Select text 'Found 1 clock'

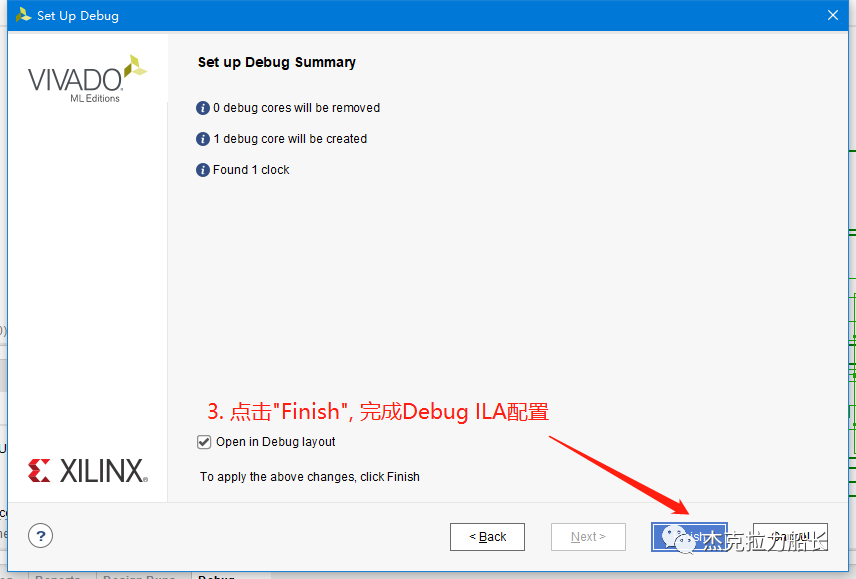(x=251, y=170)
